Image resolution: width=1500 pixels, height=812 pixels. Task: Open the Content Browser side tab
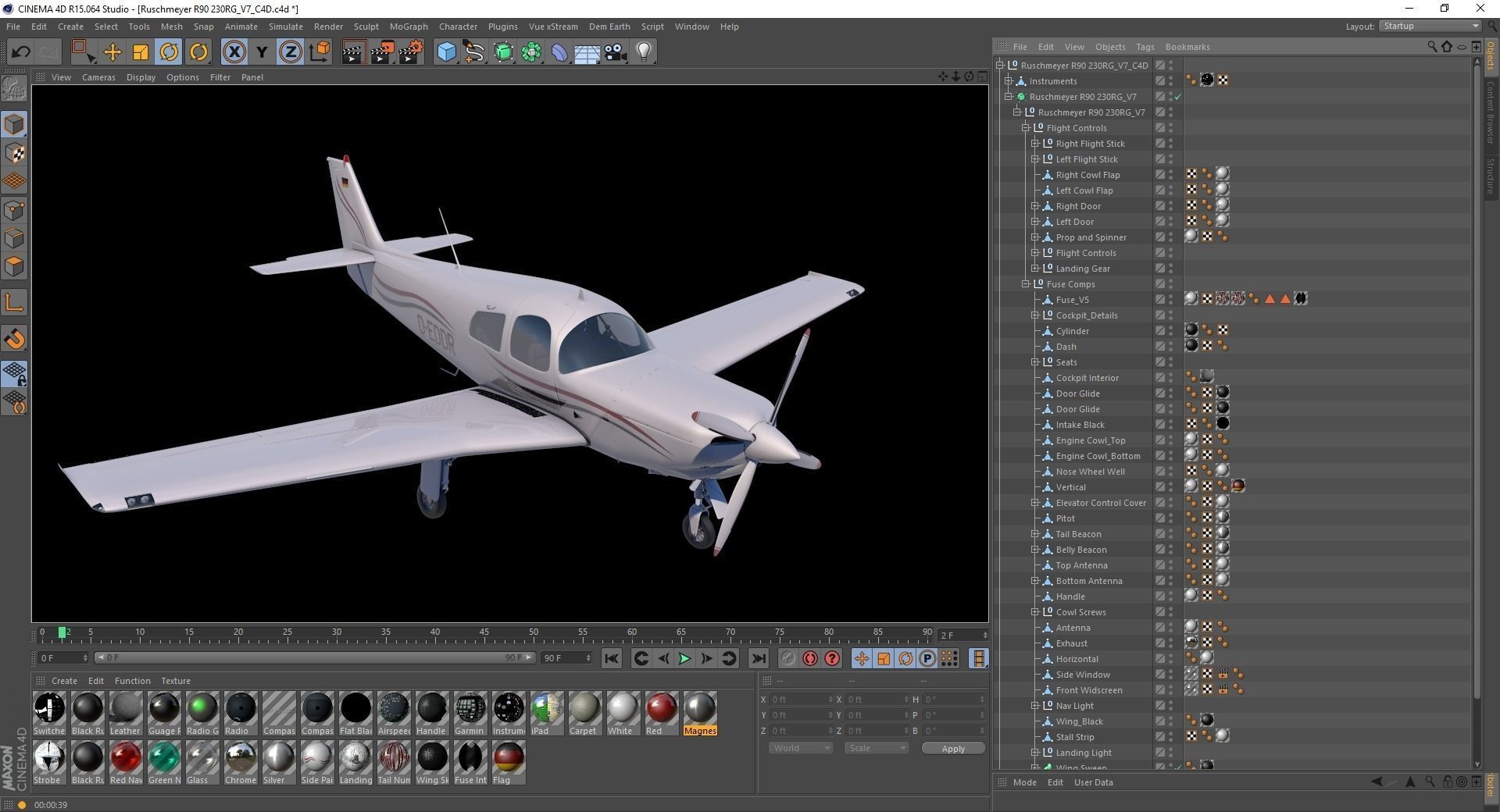pyautogui.click(x=1491, y=113)
